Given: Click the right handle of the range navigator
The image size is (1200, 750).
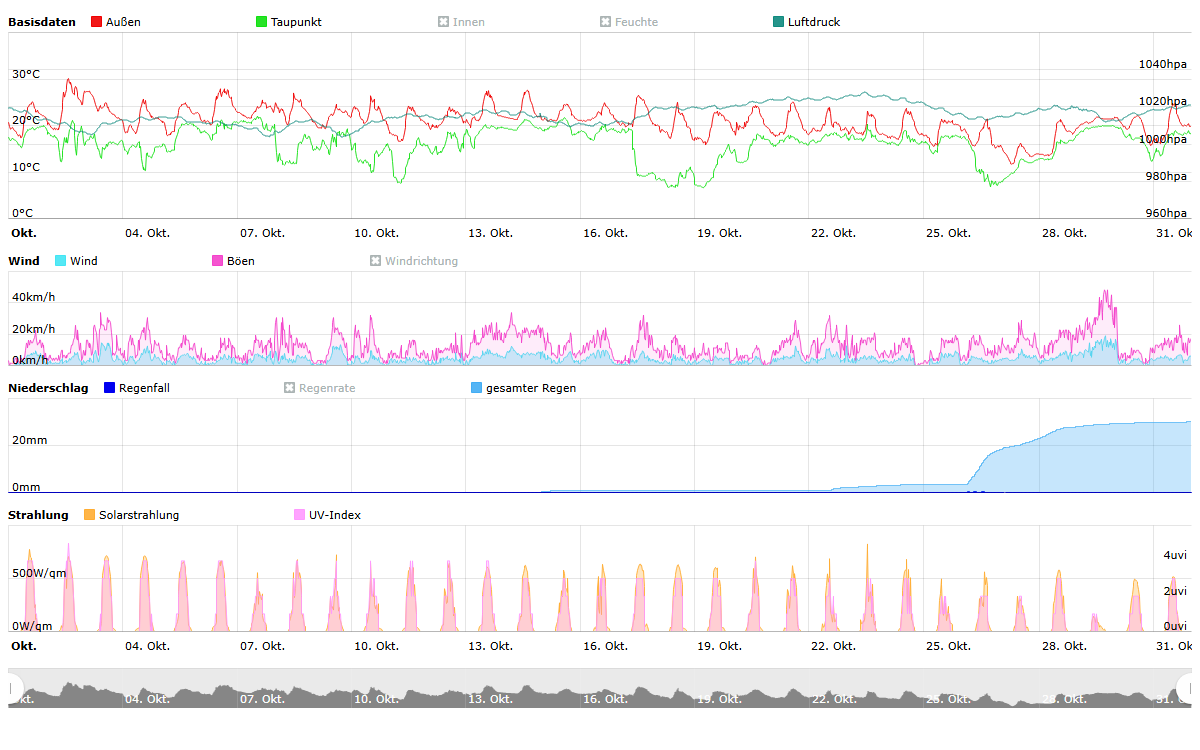Looking at the screenshot, I should [x=1186, y=688].
